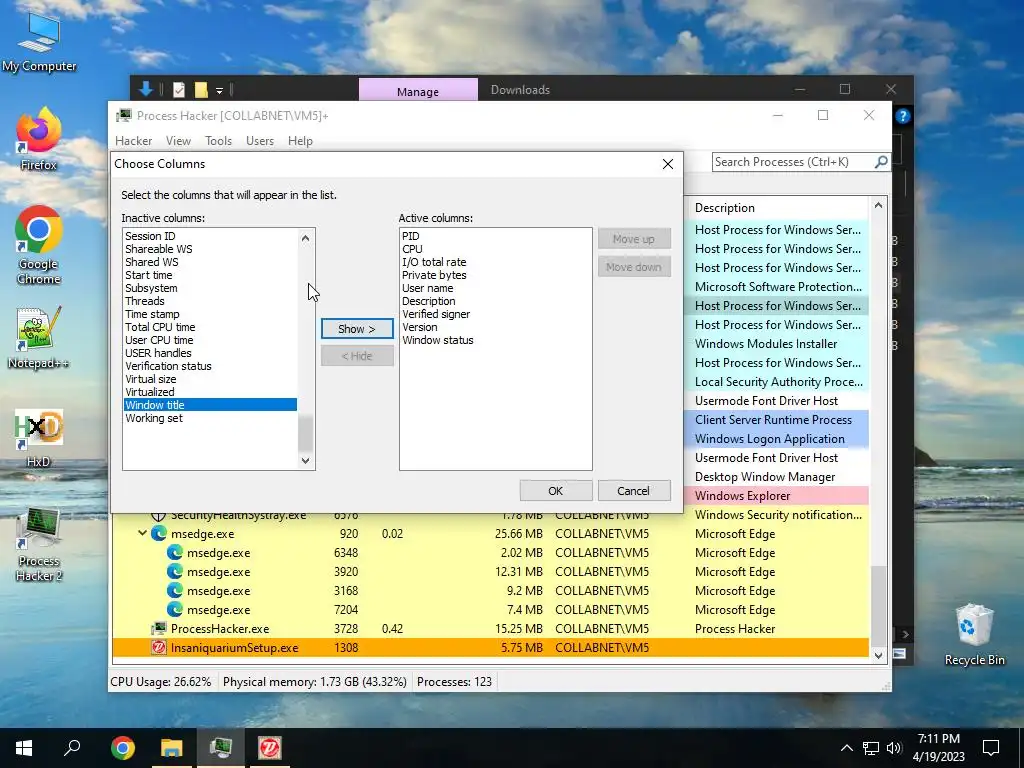This screenshot has height=768, width=1024.
Task: Select the ProcessHacker.exe process row
Action: pyautogui.click(x=490, y=629)
